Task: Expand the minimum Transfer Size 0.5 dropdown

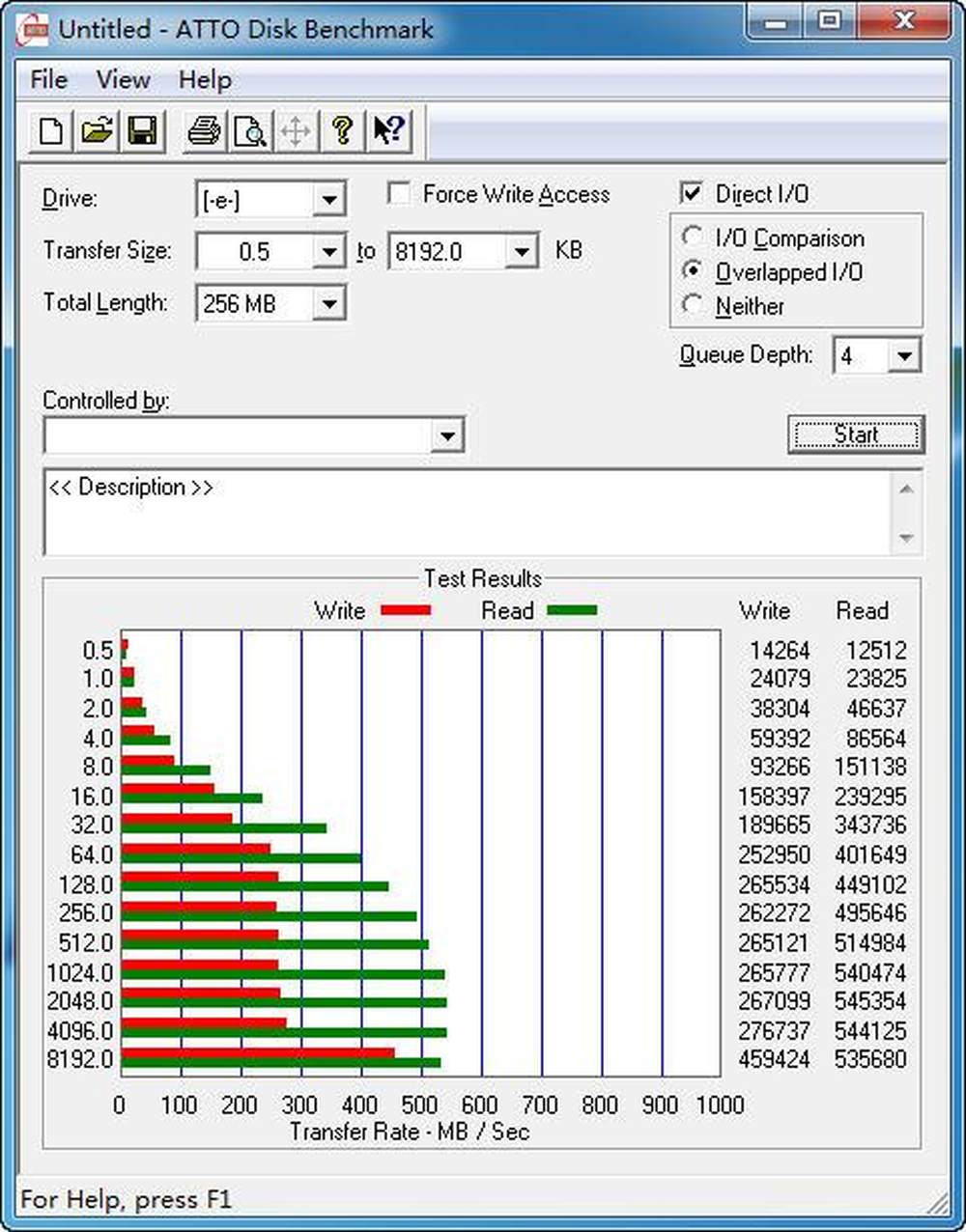Action: (x=329, y=252)
